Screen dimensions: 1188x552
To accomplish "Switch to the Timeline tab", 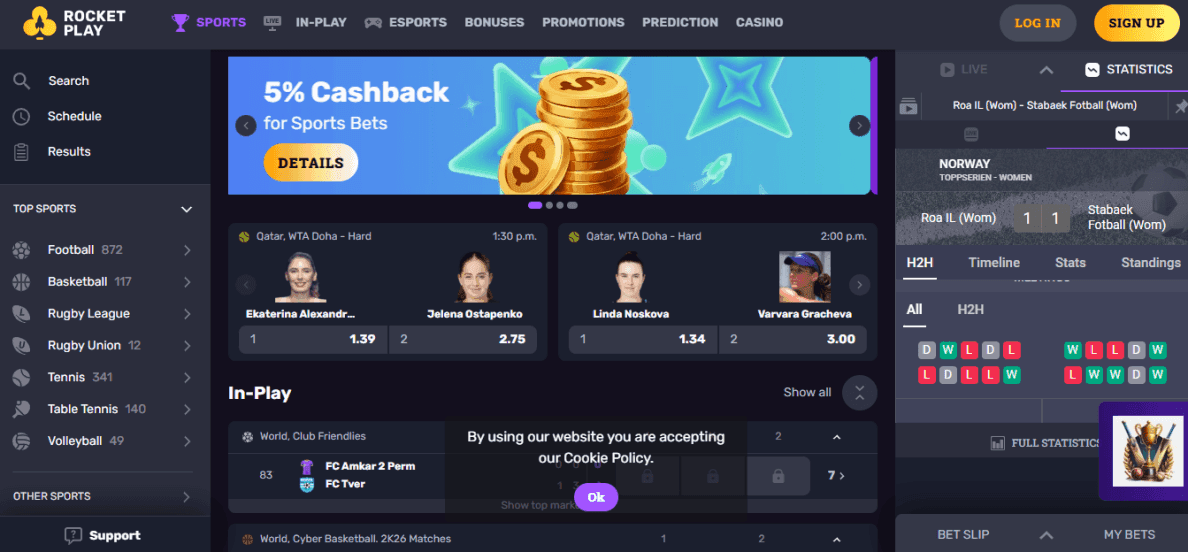I will pyautogui.click(x=994, y=263).
